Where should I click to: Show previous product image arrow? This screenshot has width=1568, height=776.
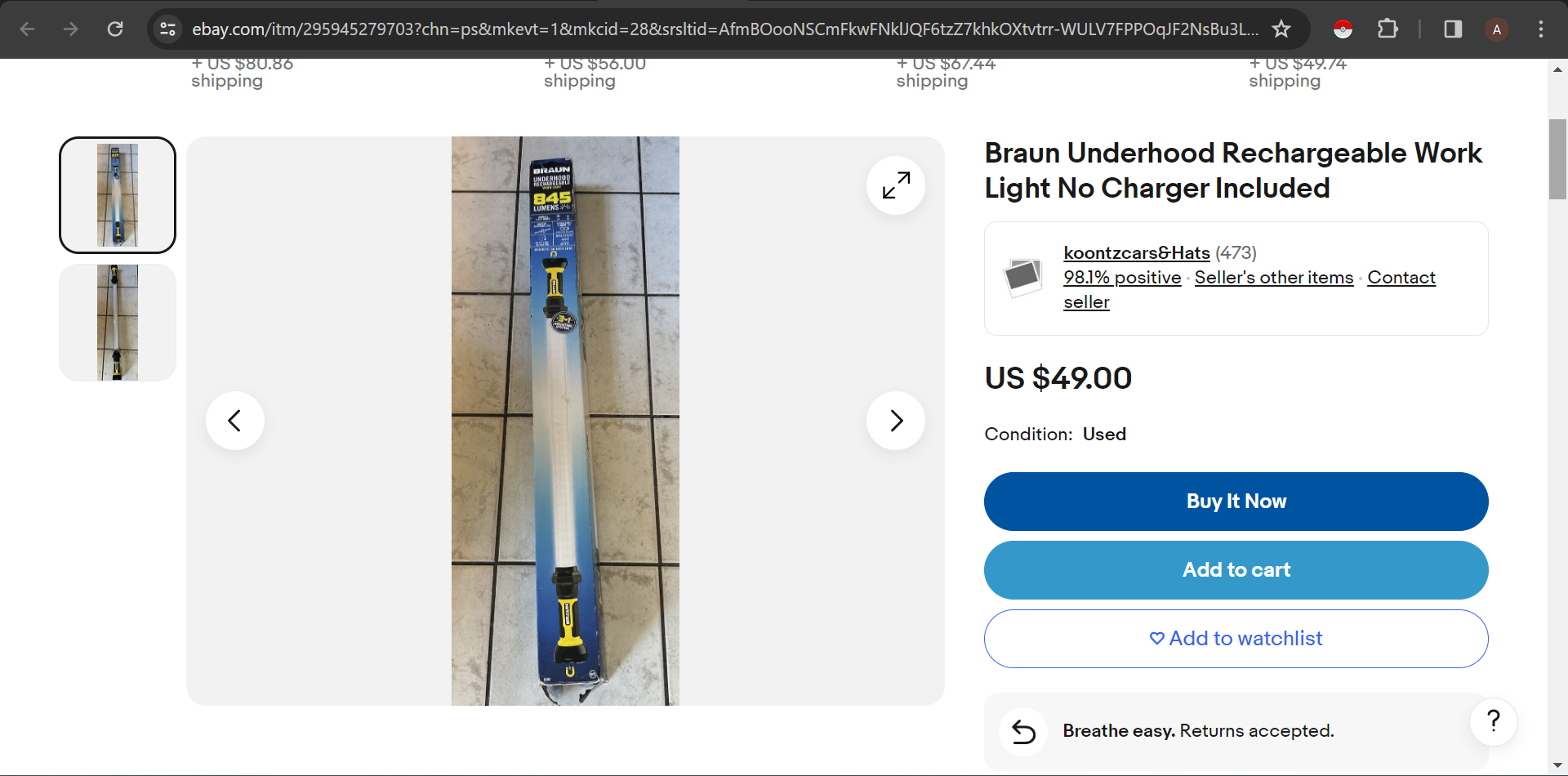(235, 421)
